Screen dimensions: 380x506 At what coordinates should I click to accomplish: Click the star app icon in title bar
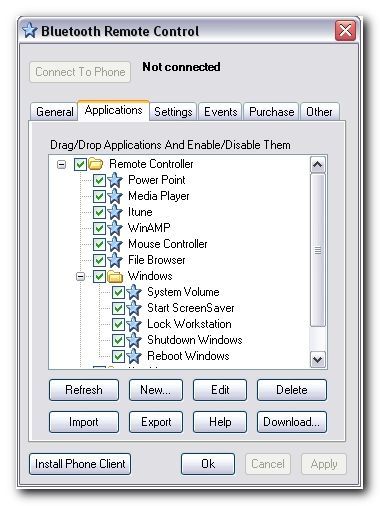(30, 30)
